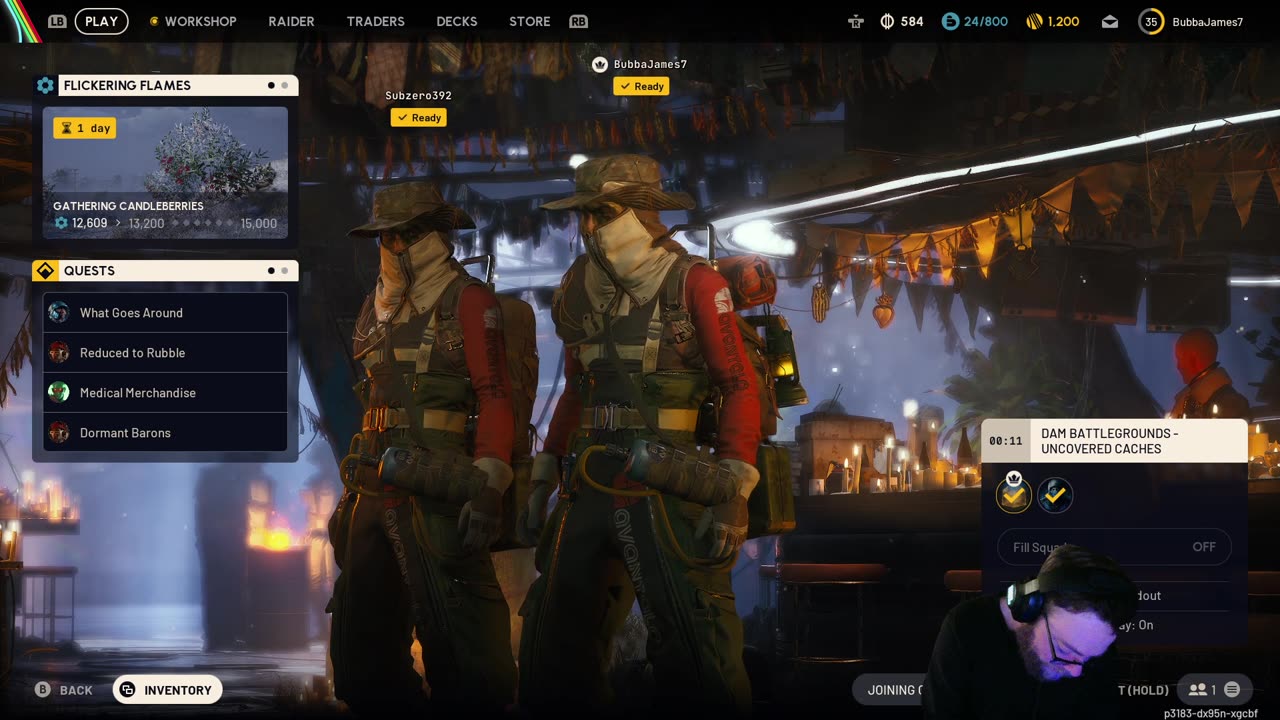This screenshot has height=720, width=1280.
Task: Switch Quests panel page dots
Action: [x=277, y=271]
